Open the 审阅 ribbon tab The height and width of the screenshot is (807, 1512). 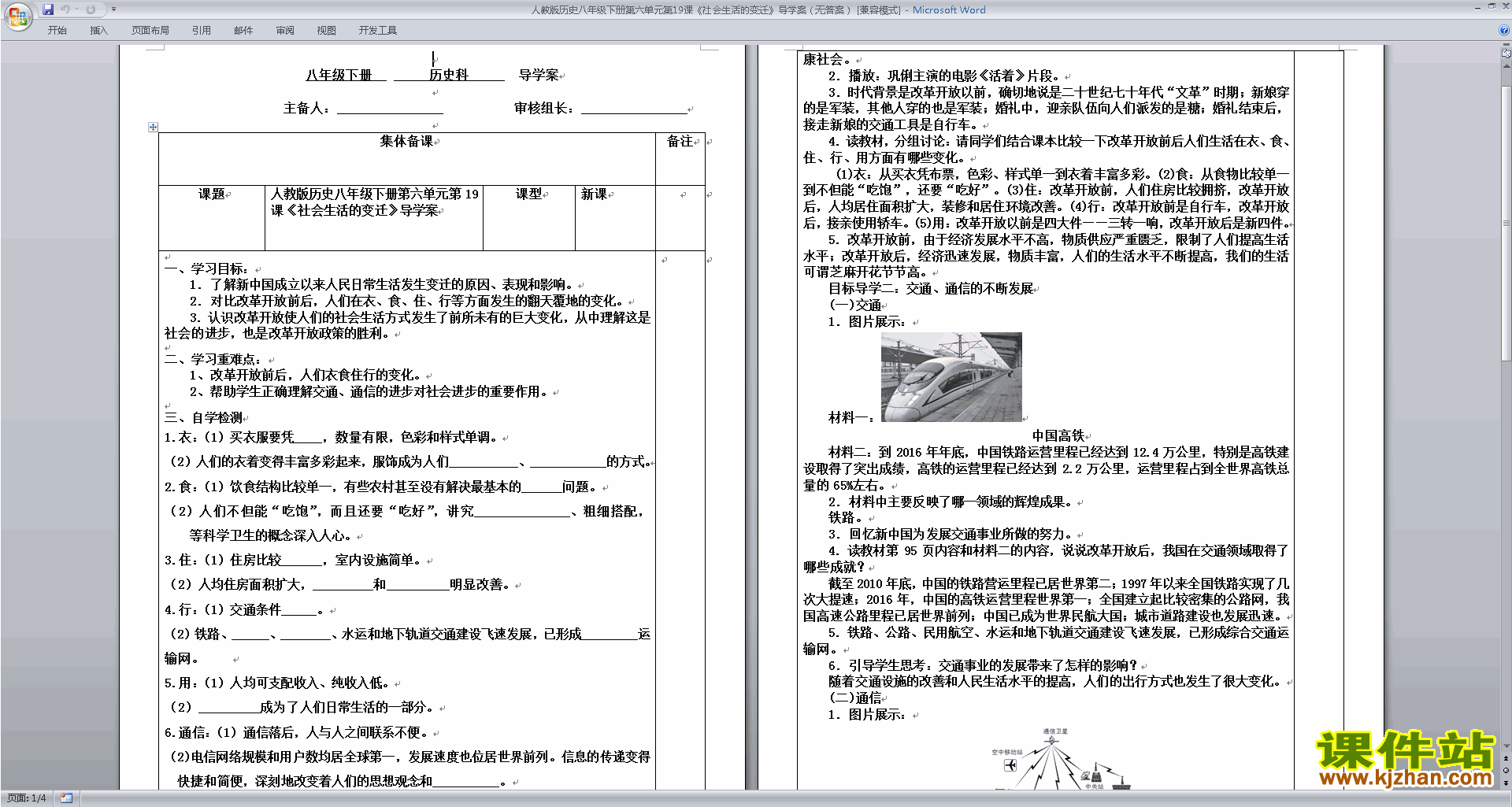click(x=285, y=30)
